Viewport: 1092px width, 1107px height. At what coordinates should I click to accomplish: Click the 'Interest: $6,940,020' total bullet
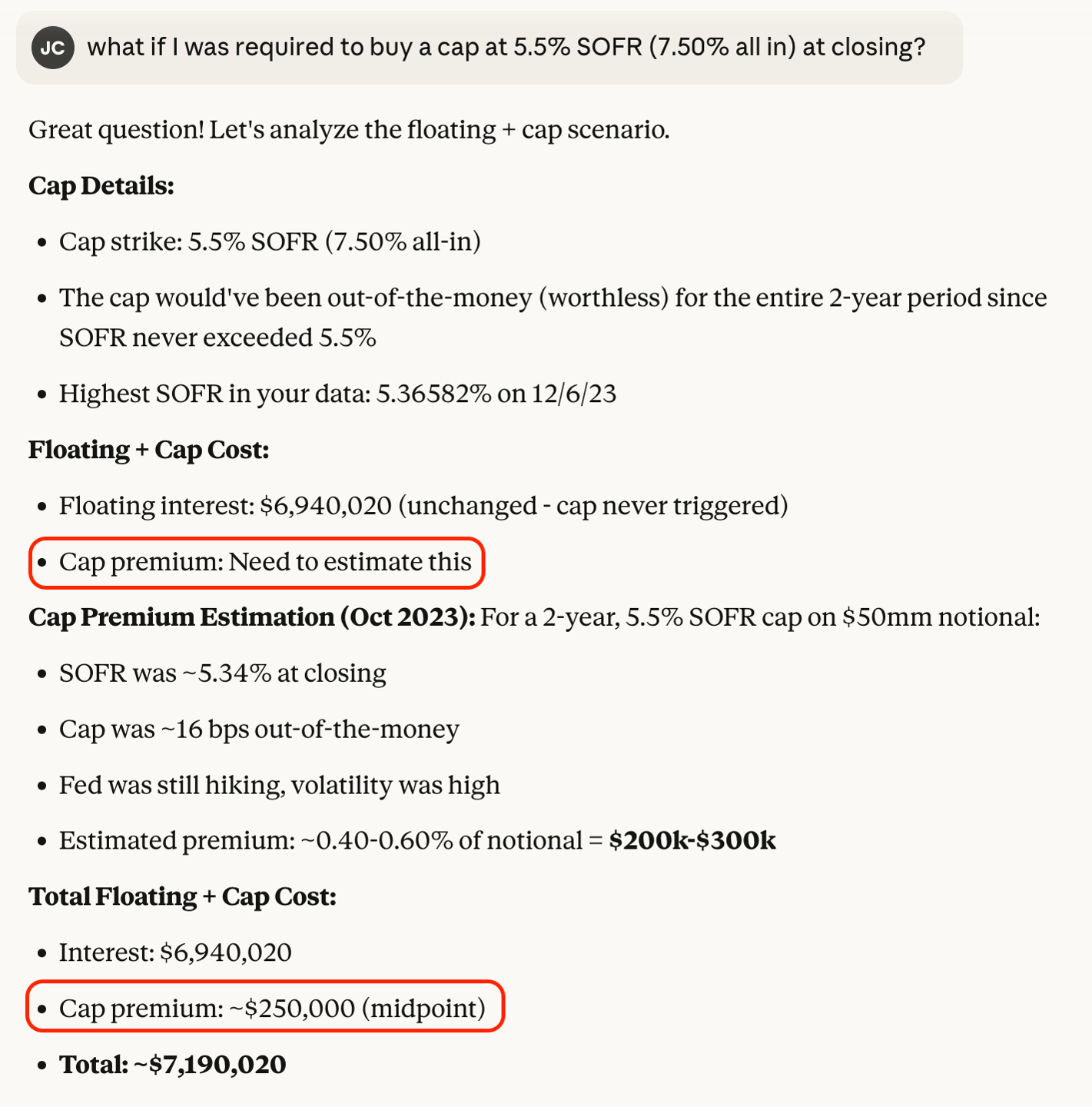coord(175,952)
